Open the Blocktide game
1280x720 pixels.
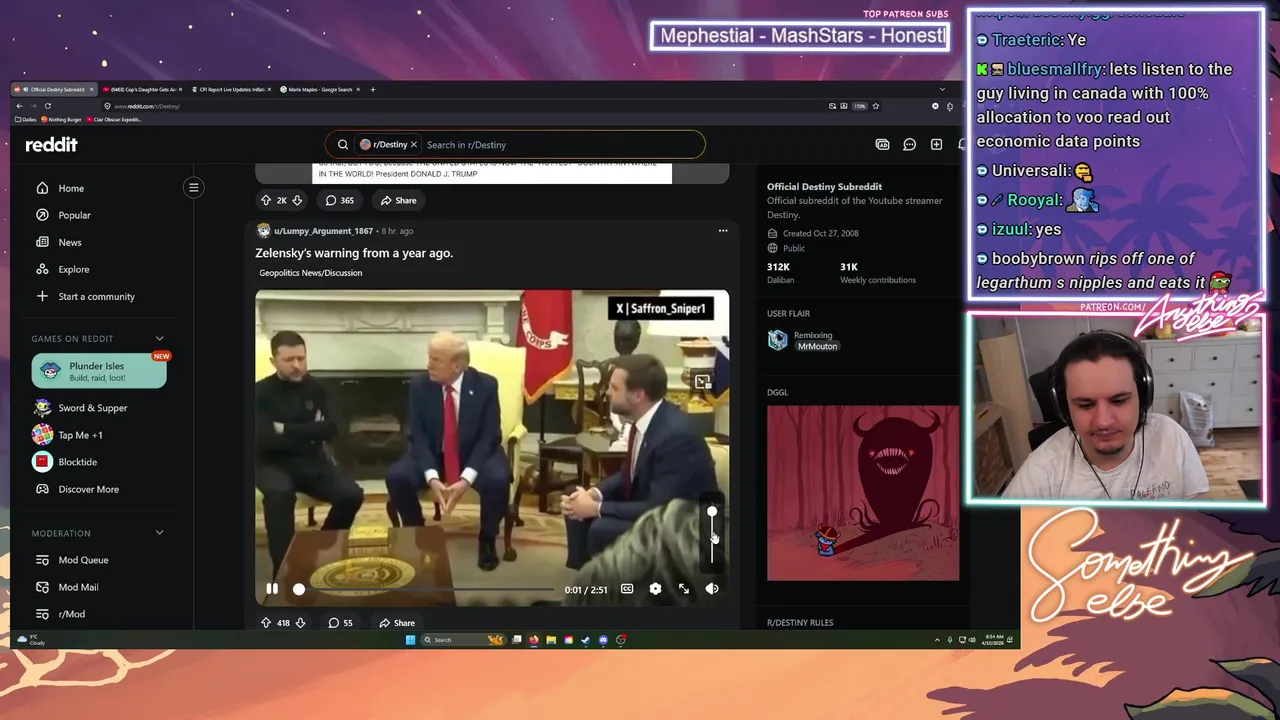tap(77, 462)
